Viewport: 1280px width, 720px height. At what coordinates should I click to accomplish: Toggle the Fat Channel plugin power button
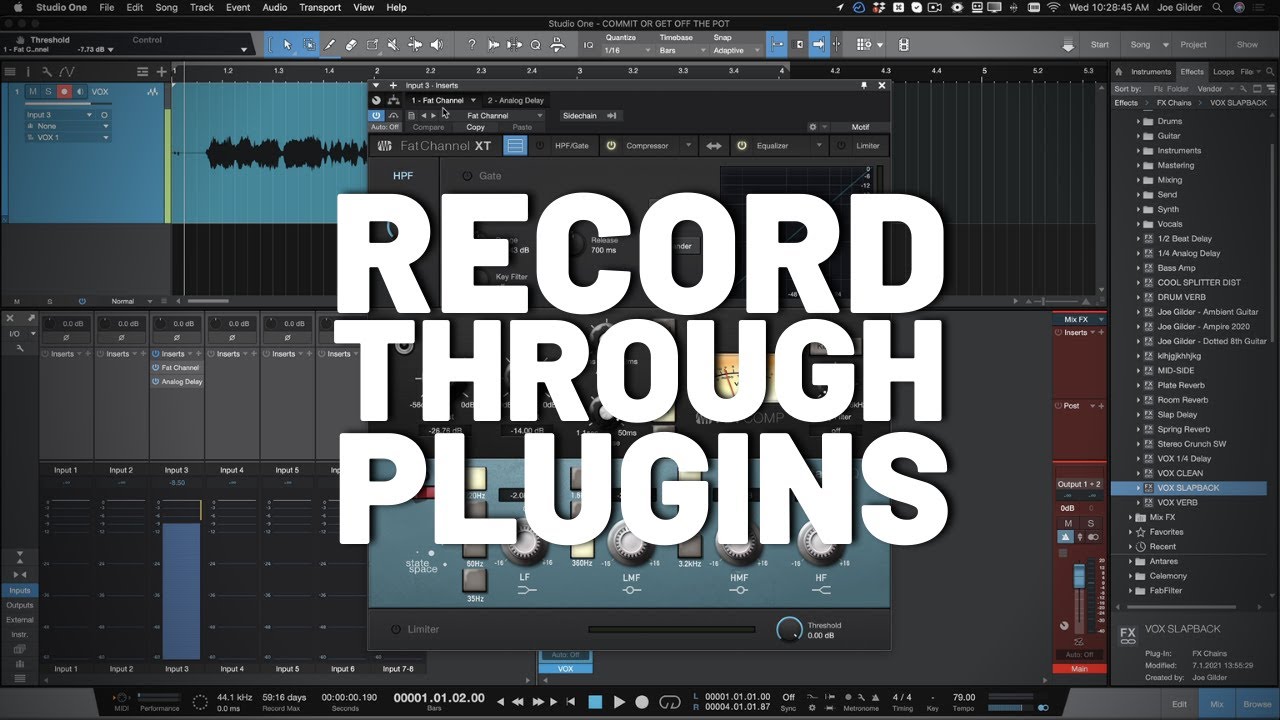377,116
